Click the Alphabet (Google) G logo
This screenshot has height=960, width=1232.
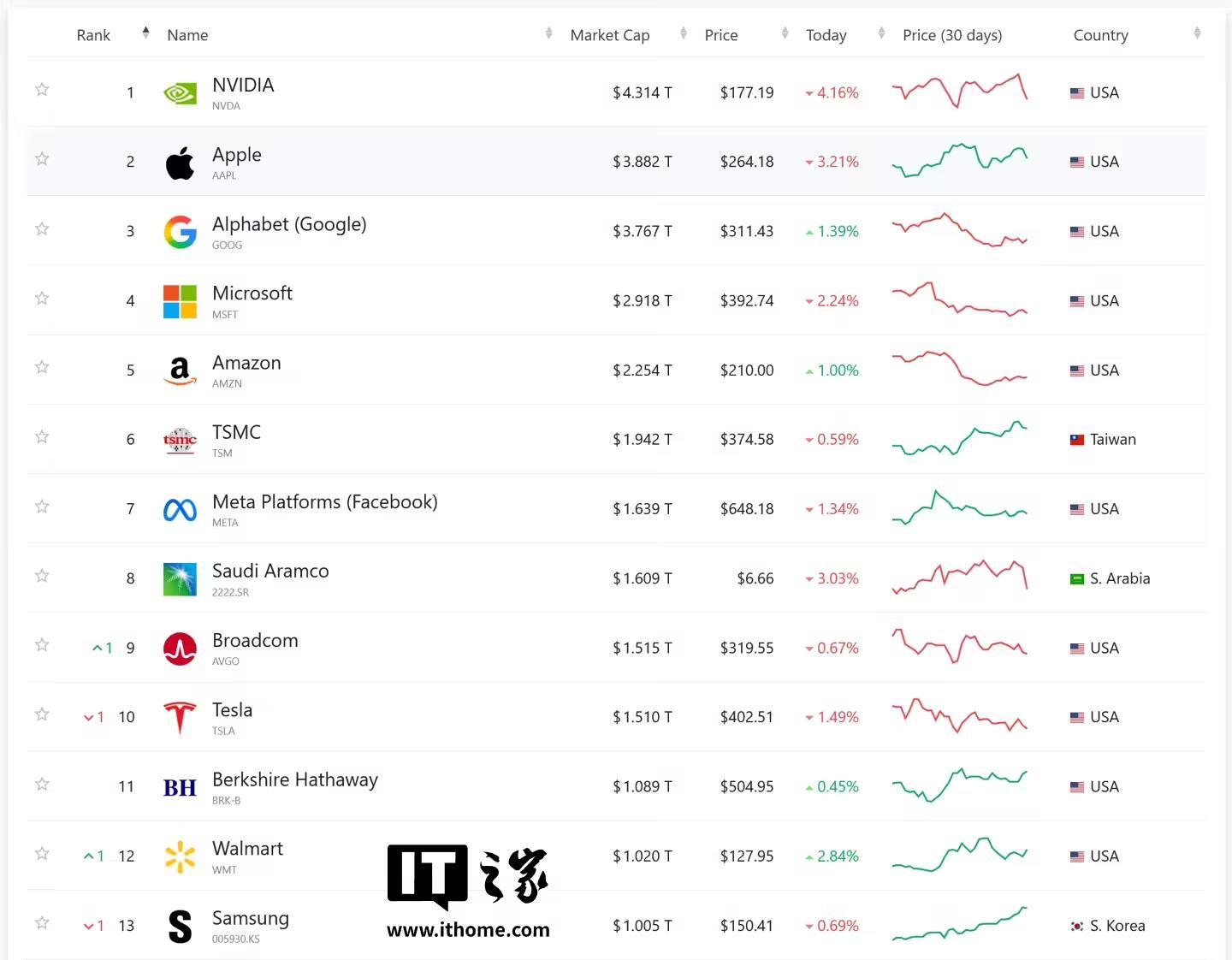pos(180,231)
